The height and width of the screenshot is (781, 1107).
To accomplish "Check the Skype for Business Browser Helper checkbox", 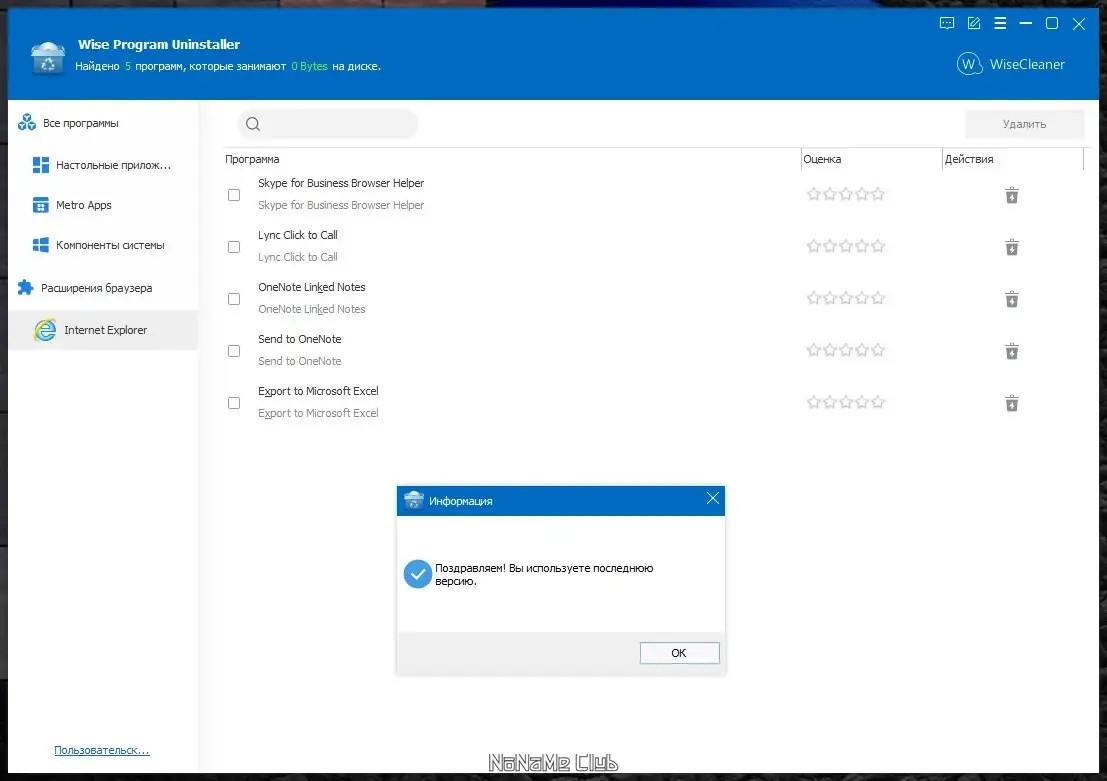I will (234, 195).
